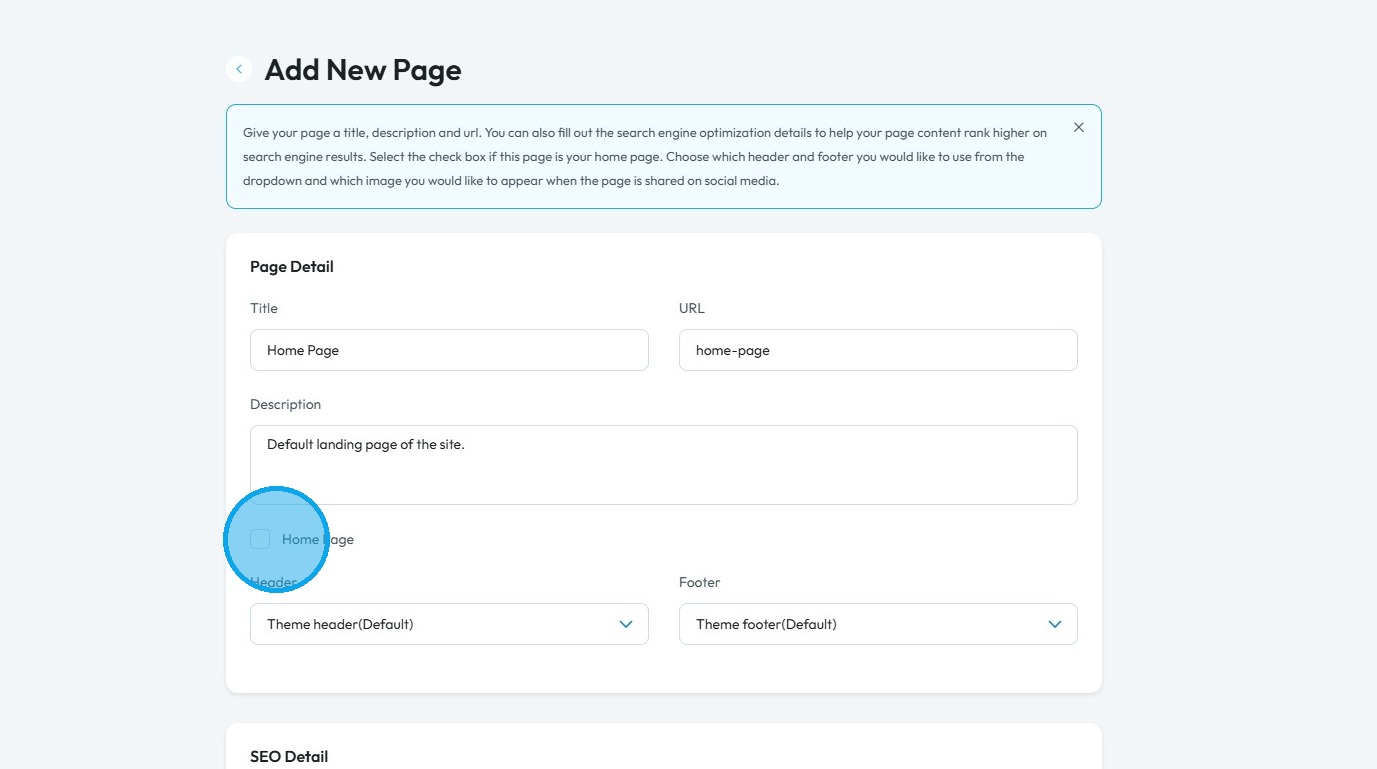
Task: Click the URL field label
Action: [692, 308]
